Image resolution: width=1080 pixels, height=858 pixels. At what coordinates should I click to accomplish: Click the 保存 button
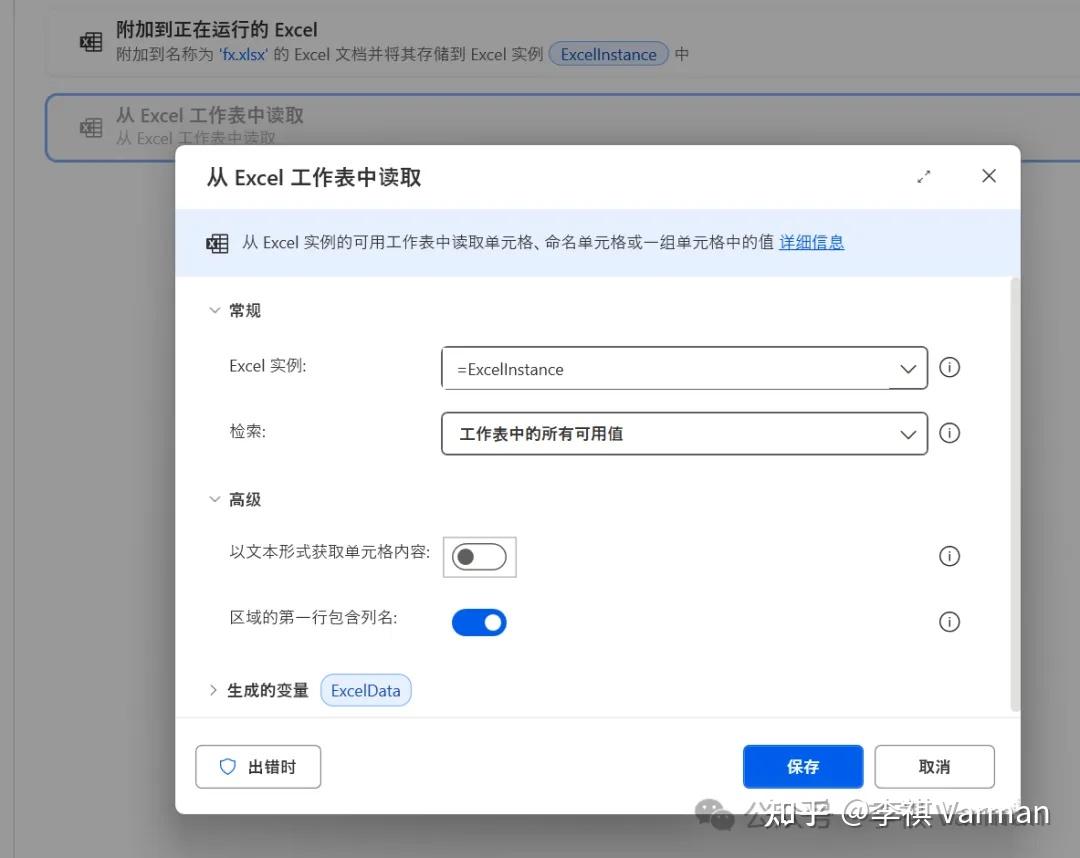click(803, 766)
